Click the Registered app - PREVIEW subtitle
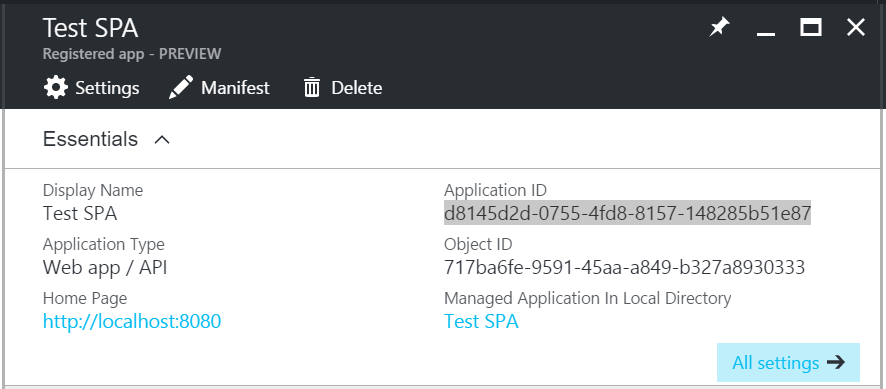This screenshot has width=886, height=389. pyautogui.click(x=132, y=54)
